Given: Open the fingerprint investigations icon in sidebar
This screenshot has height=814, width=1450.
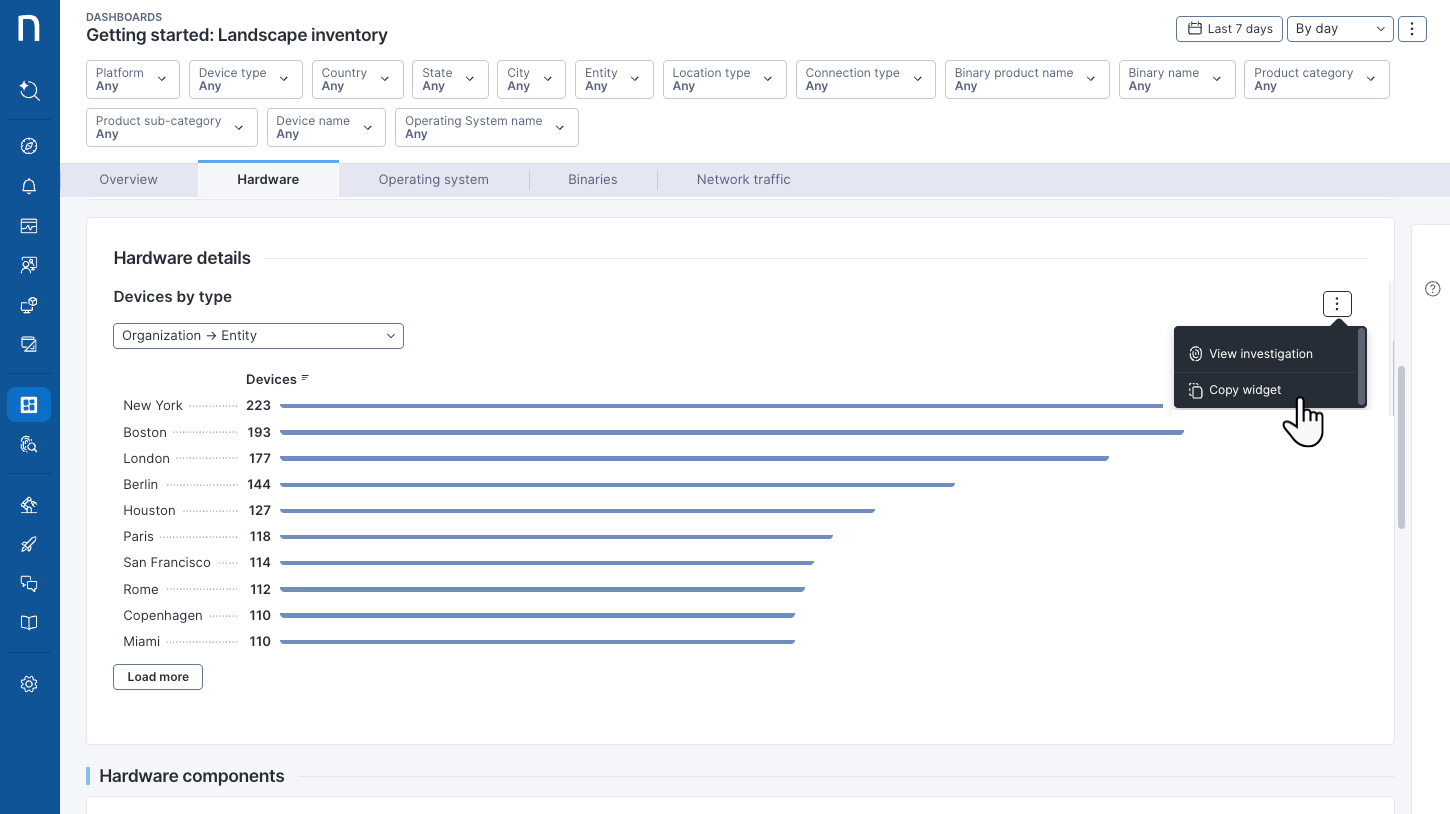Looking at the screenshot, I should 29,445.
